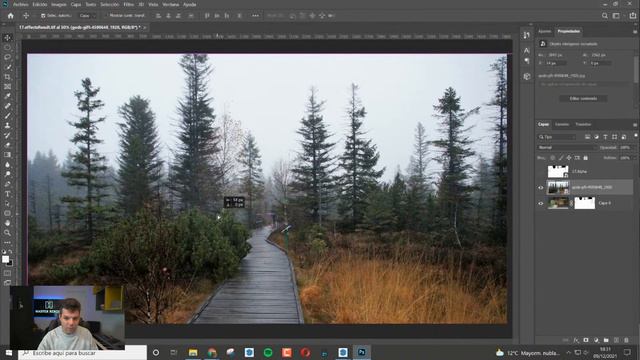640x360 pixels.
Task: Click the Home icon in options bar
Action: coord(11,16)
